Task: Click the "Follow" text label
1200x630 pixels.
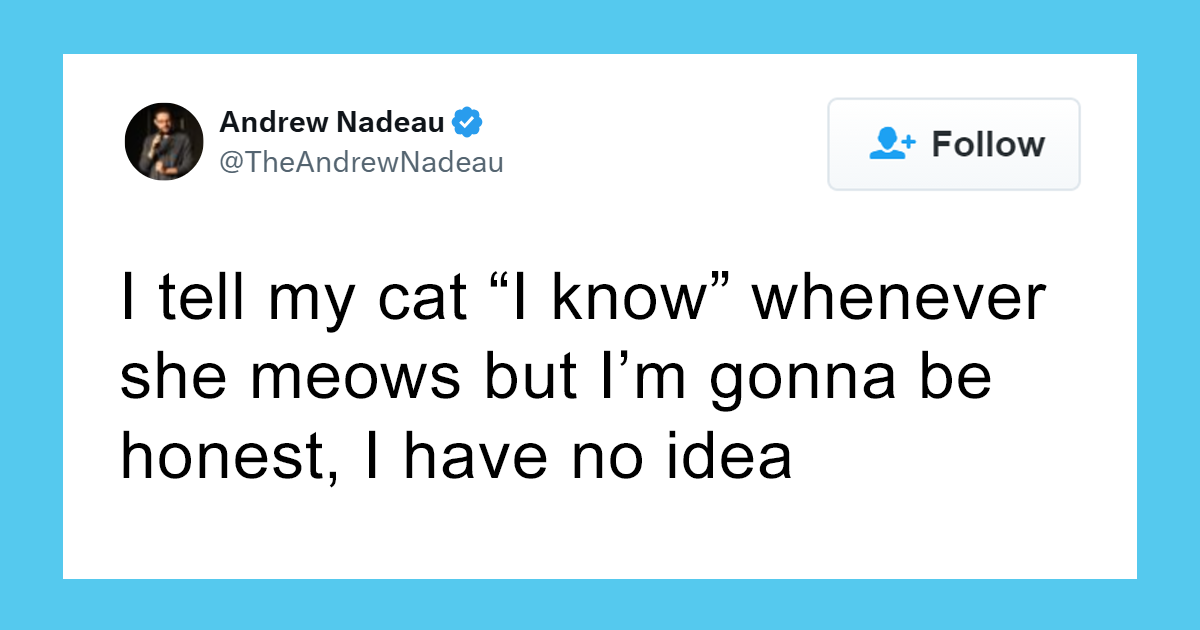Action: click(x=988, y=144)
